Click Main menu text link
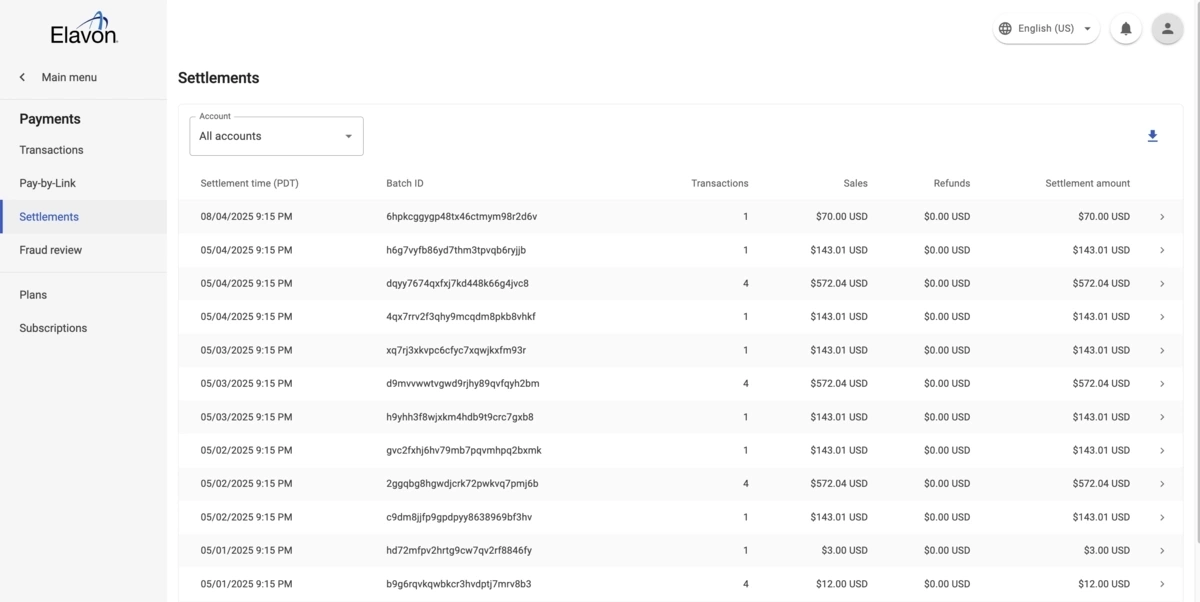1200x602 pixels. click(x=68, y=76)
